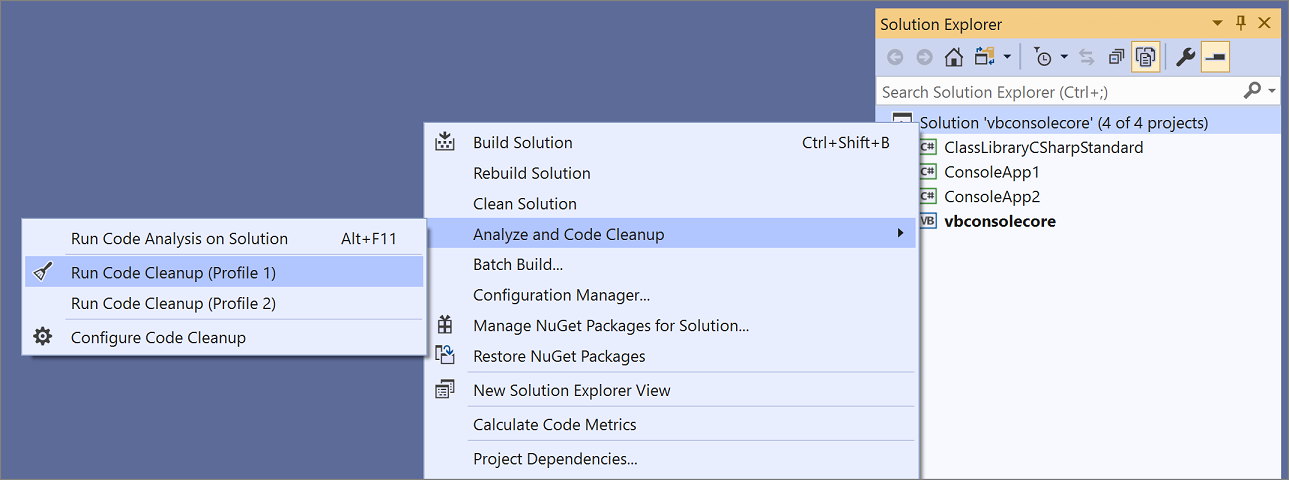Screen dimensions: 1289x480
Task: Open Solution Explorer window position dropdown
Action: coord(1218,22)
